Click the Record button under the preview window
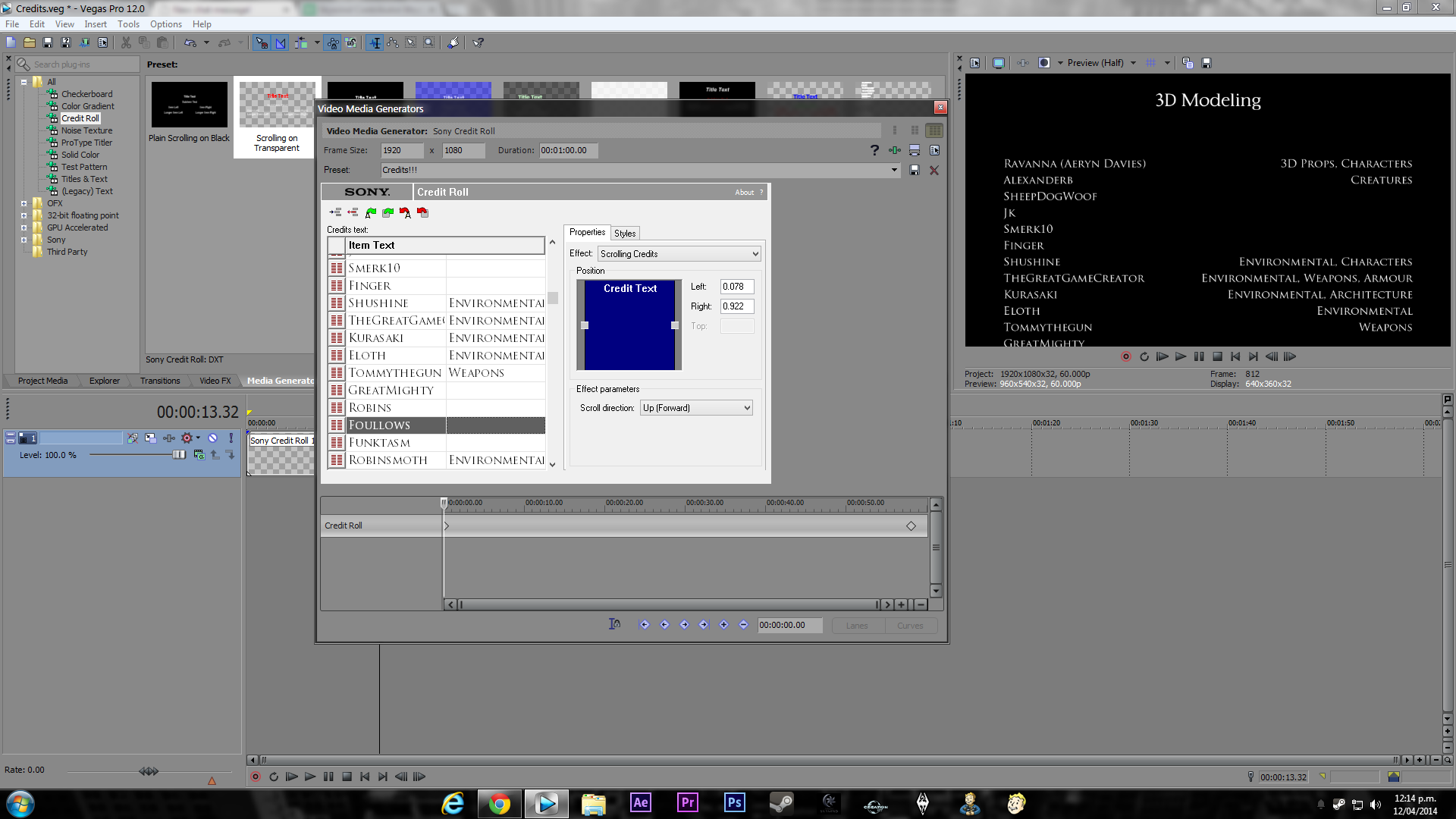The width and height of the screenshot is (1456, 819). pyautogui.click(x=1126, y=356)
